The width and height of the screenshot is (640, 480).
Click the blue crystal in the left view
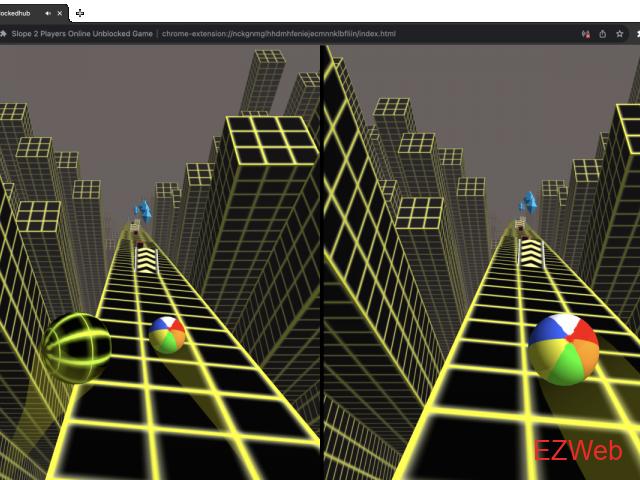pos(144,211)
